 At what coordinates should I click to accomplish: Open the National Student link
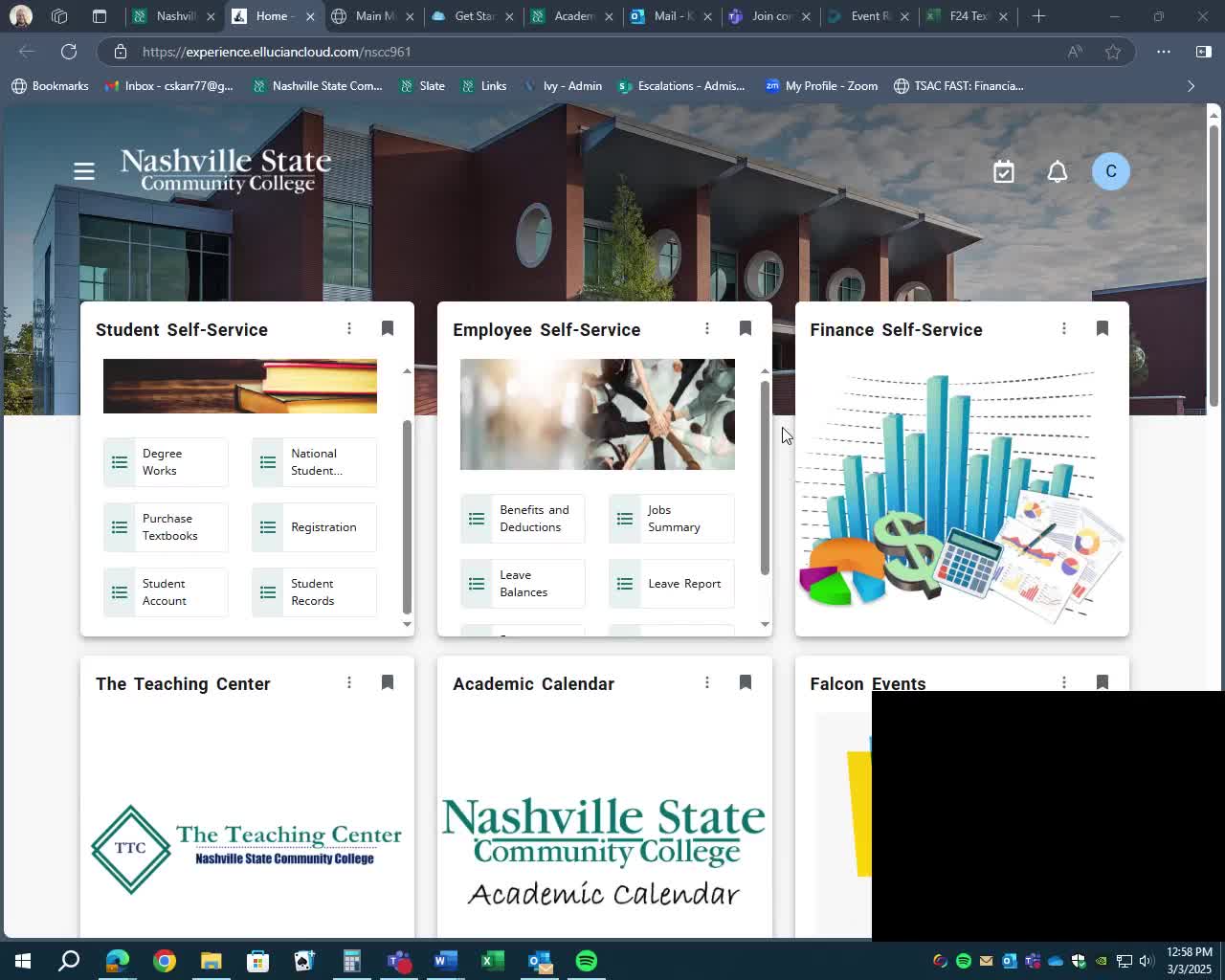314,462
